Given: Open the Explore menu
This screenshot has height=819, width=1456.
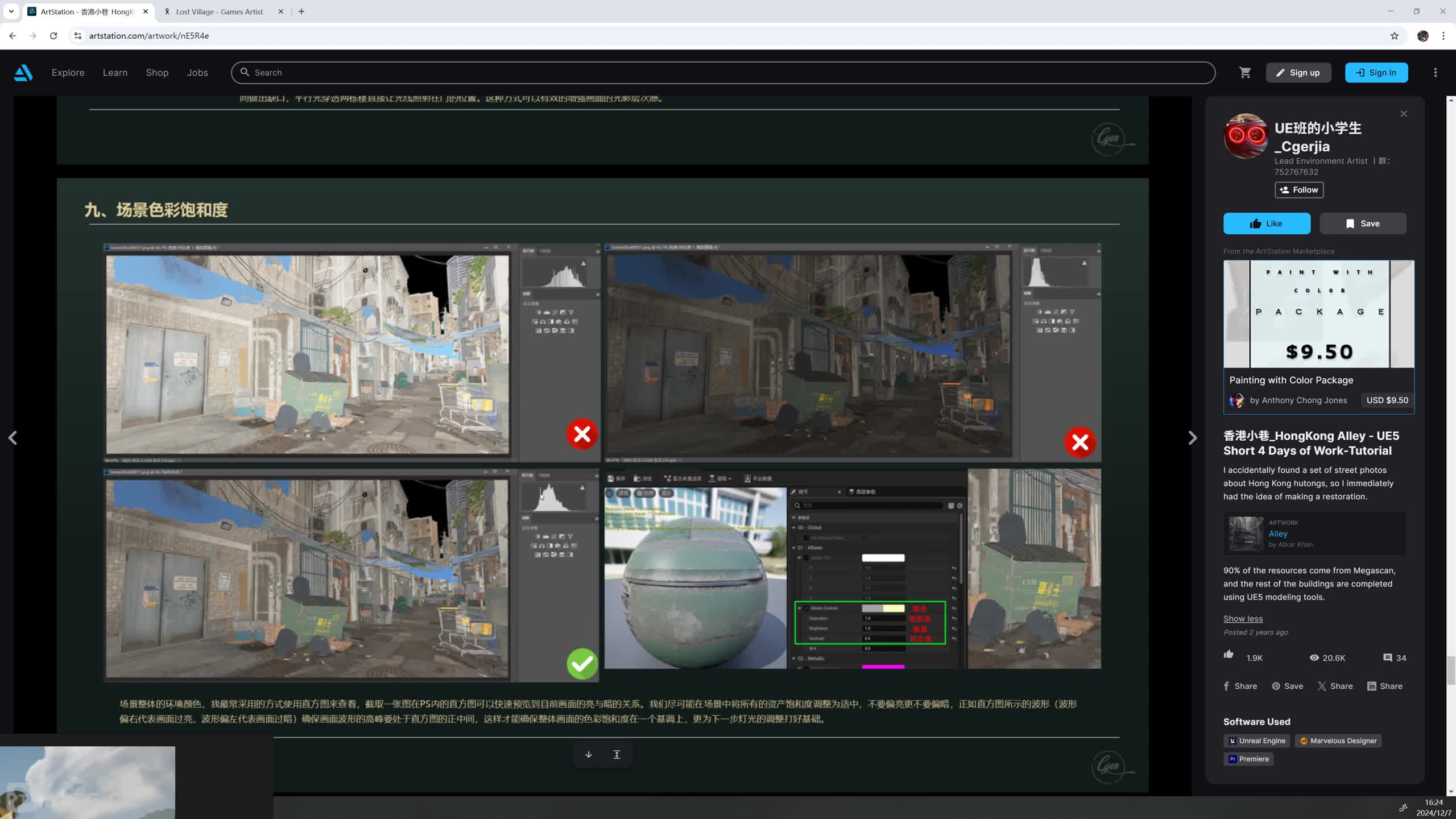Looking at the screenshot, I should (68, 73).
